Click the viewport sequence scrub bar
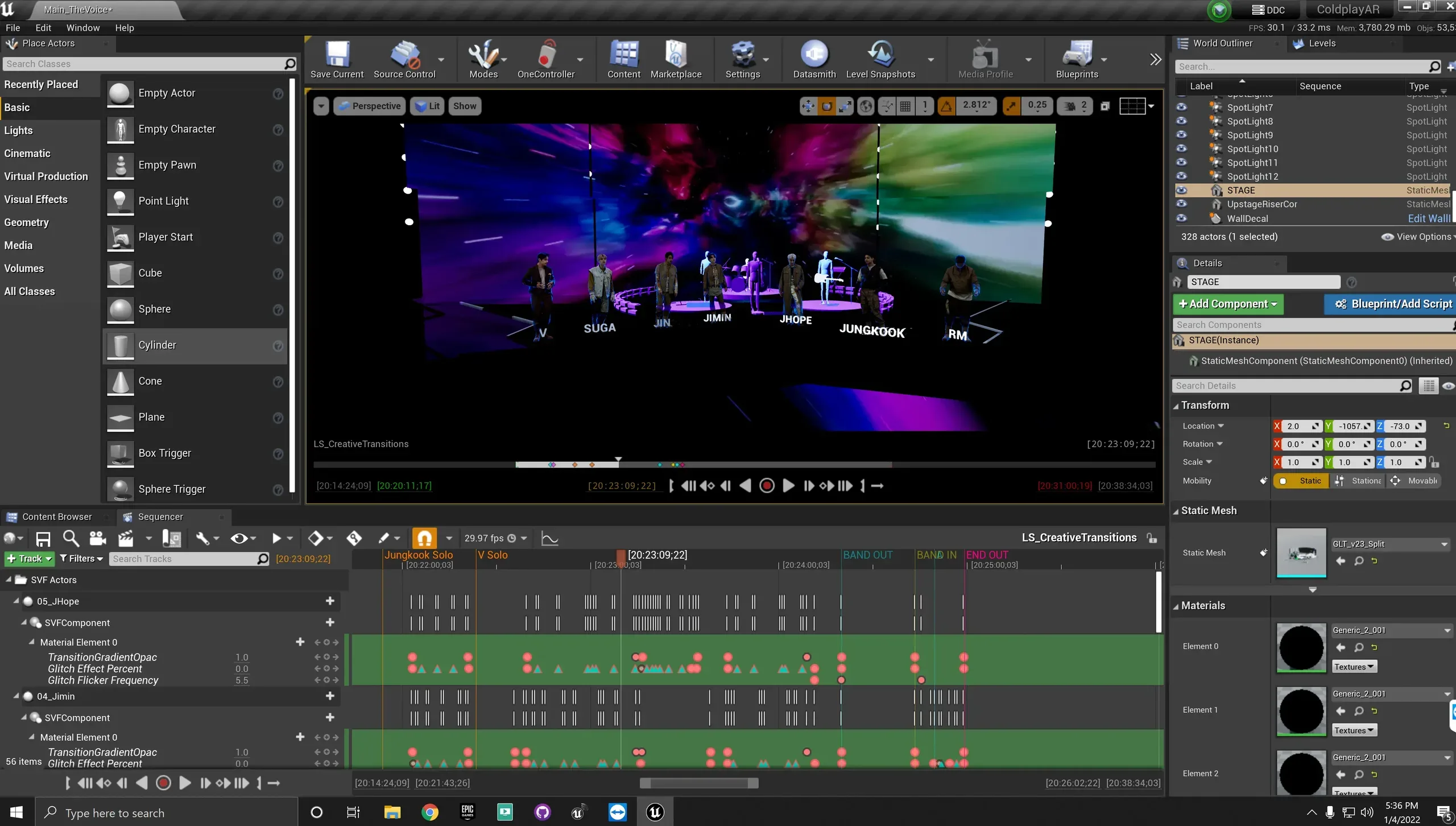Viewport: 1456px width, 826px height. pyautogui.click(x=734, y=465)
